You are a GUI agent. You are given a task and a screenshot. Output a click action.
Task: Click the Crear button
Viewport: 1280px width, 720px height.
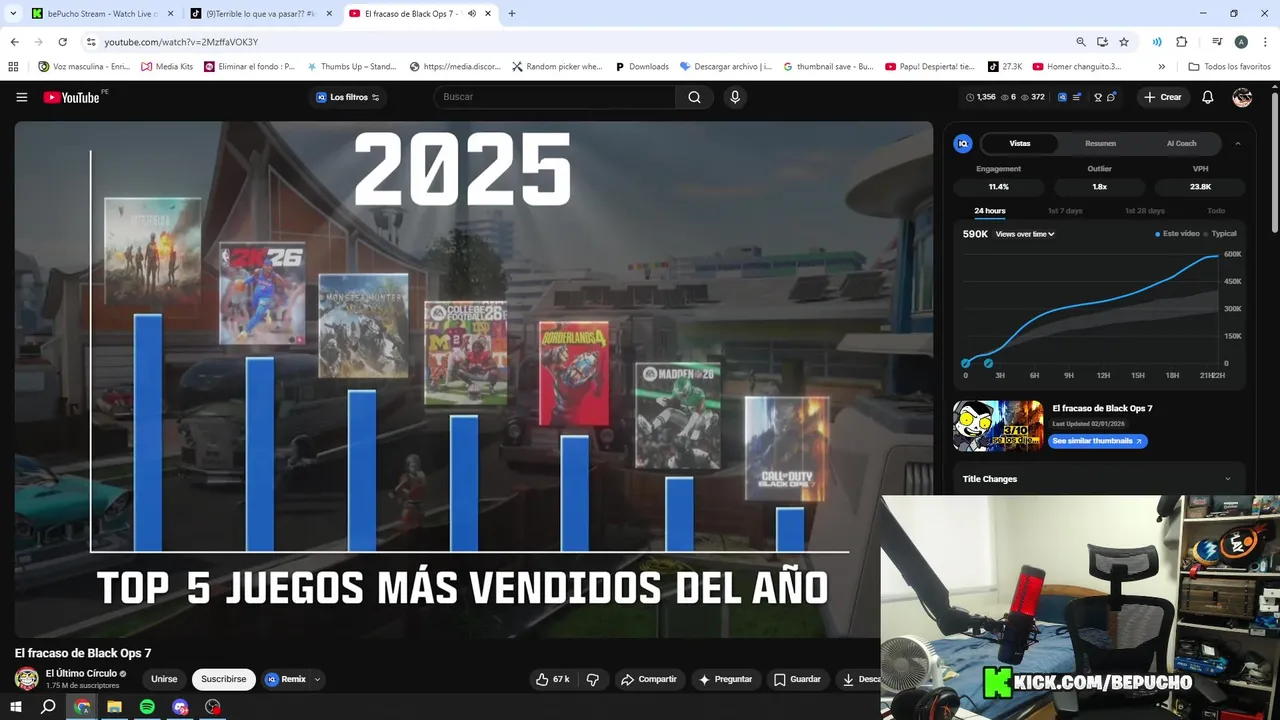point(1163,97)
